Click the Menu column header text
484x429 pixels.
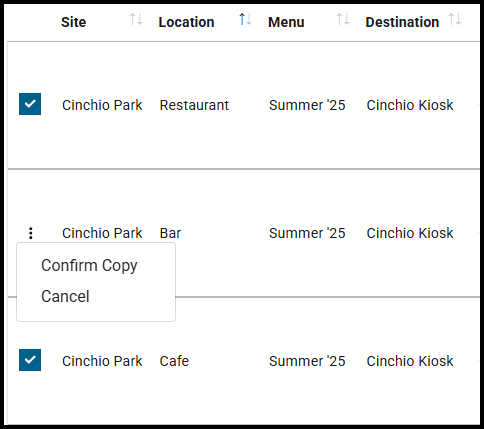tap(286, 22)
